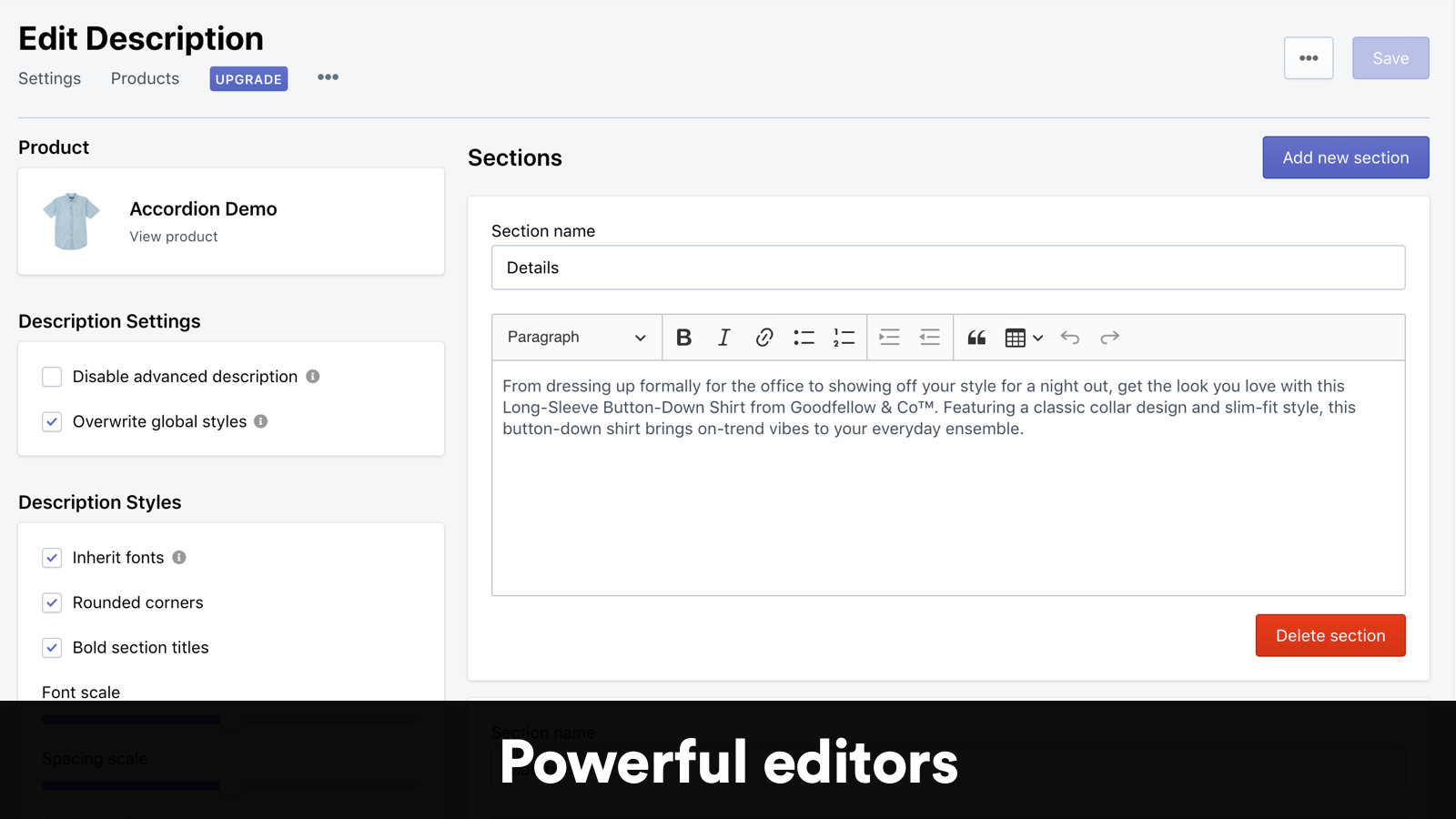The height and width of the screenshot is (819, 1456).
Task: Undo the last edit
Action: click(x=1069, y=337)
